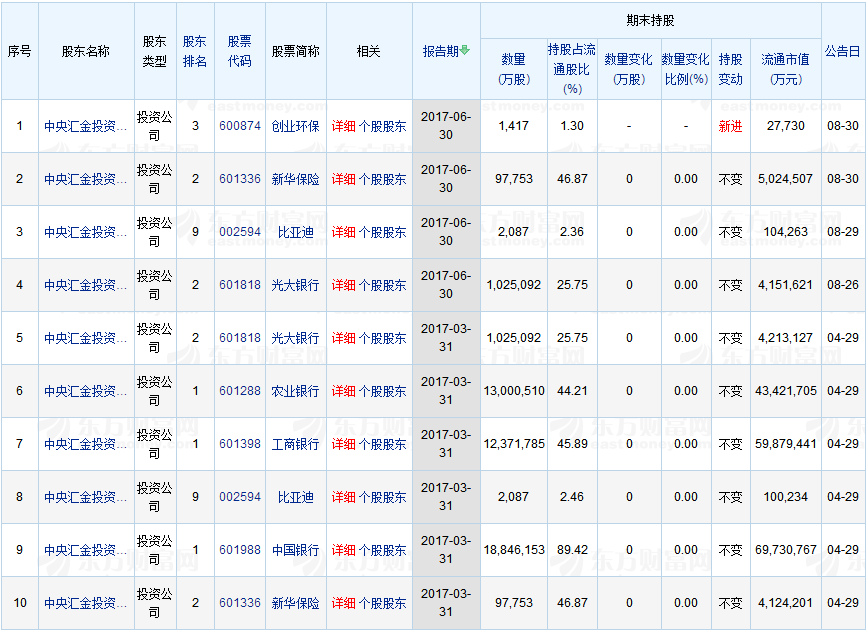The width and height of the screenshot is (868, 630).
Task: Select market value 43,421,705
Action: click(786, 391)
